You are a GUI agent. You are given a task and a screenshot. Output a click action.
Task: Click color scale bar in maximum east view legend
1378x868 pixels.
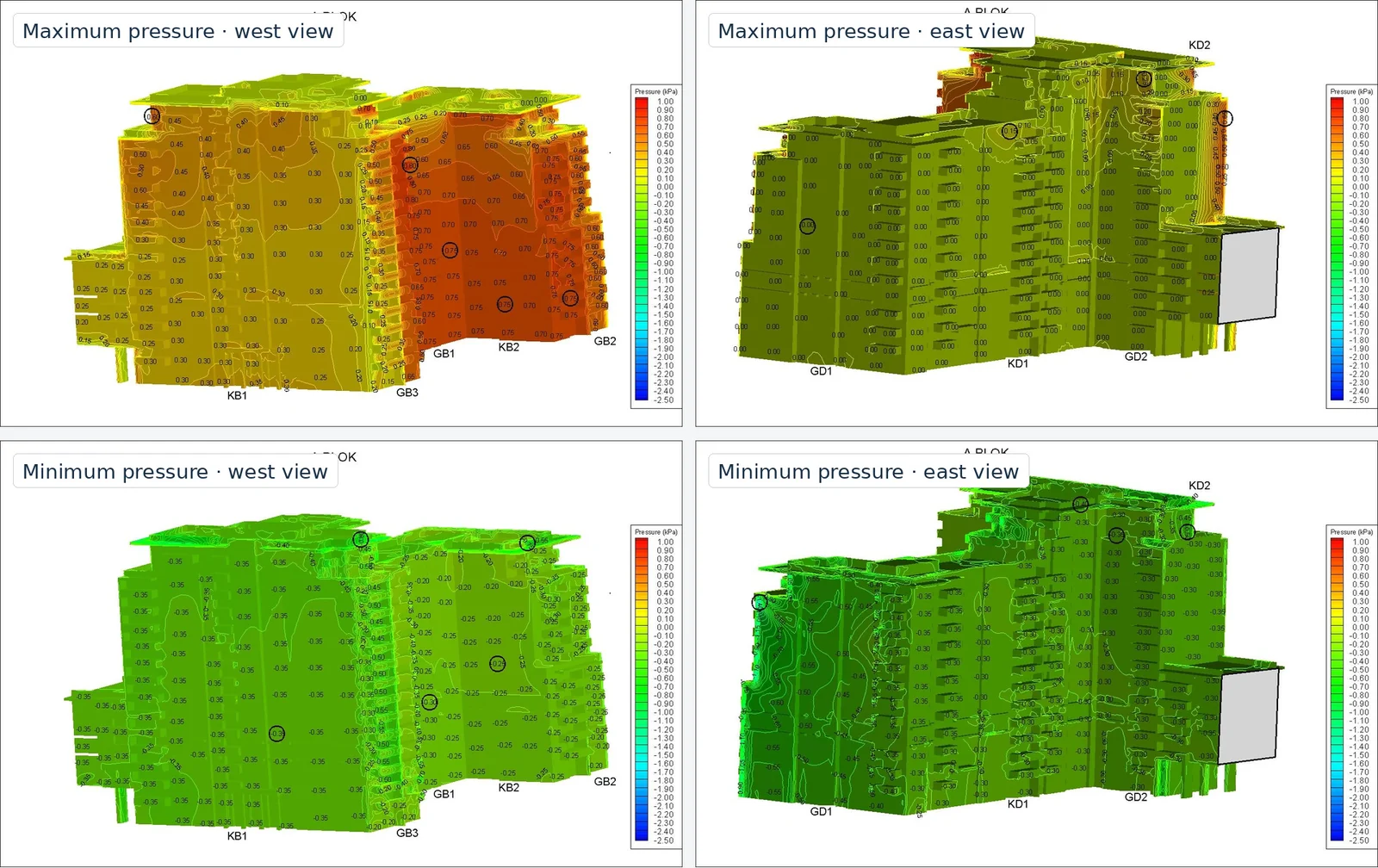[x=1337, y=249]
